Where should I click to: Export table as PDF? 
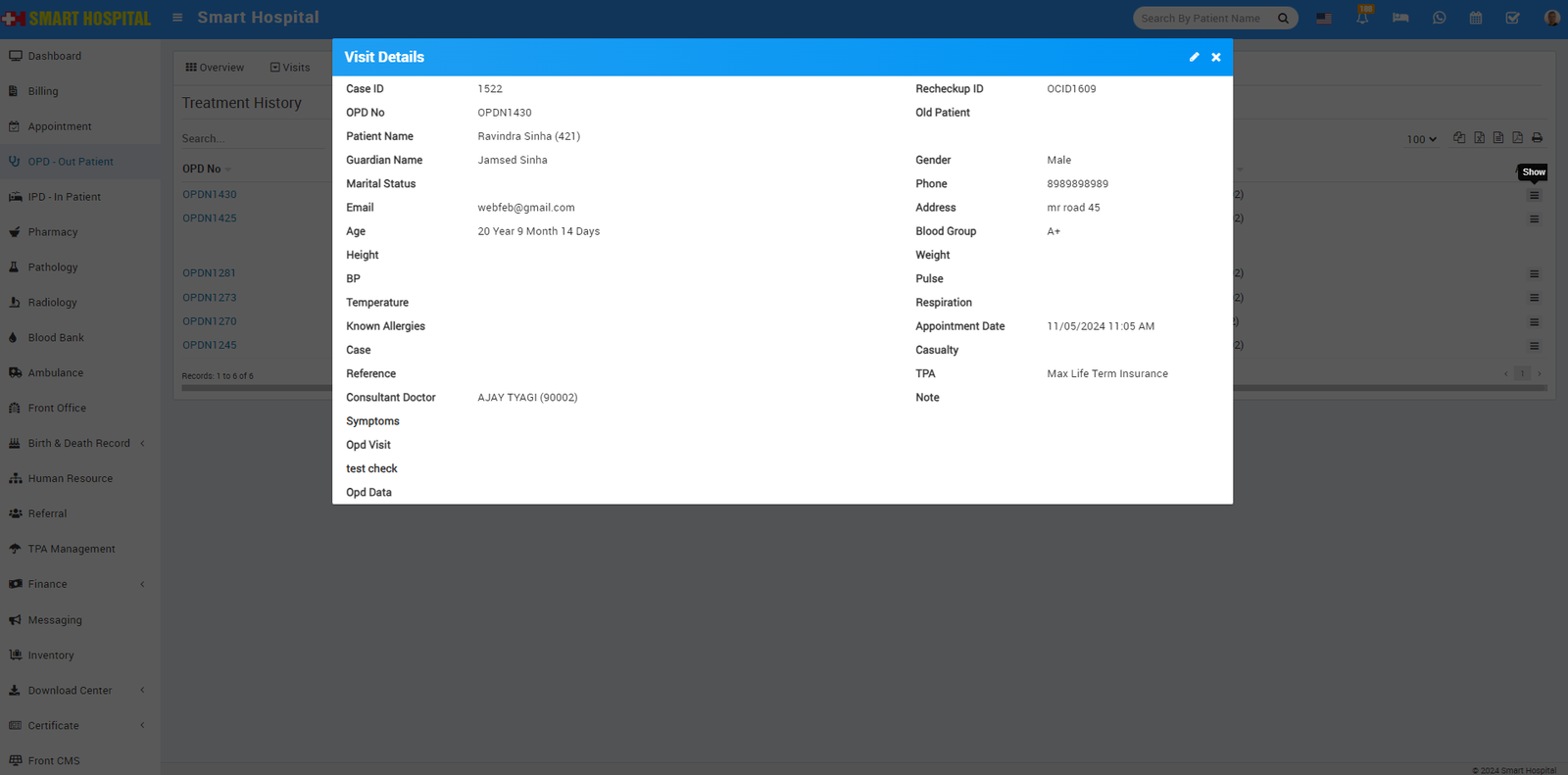click(1517, 138)
